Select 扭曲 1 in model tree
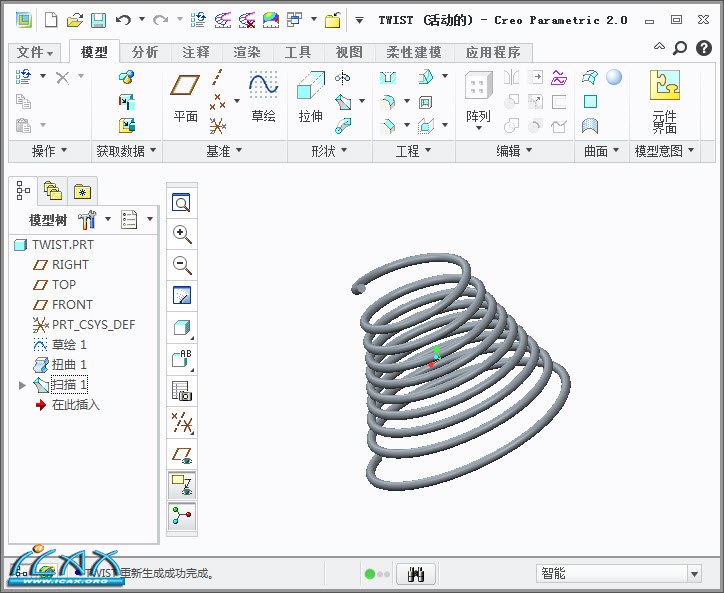The height and width of the screenshot is (593, 724). pos(69,365)
